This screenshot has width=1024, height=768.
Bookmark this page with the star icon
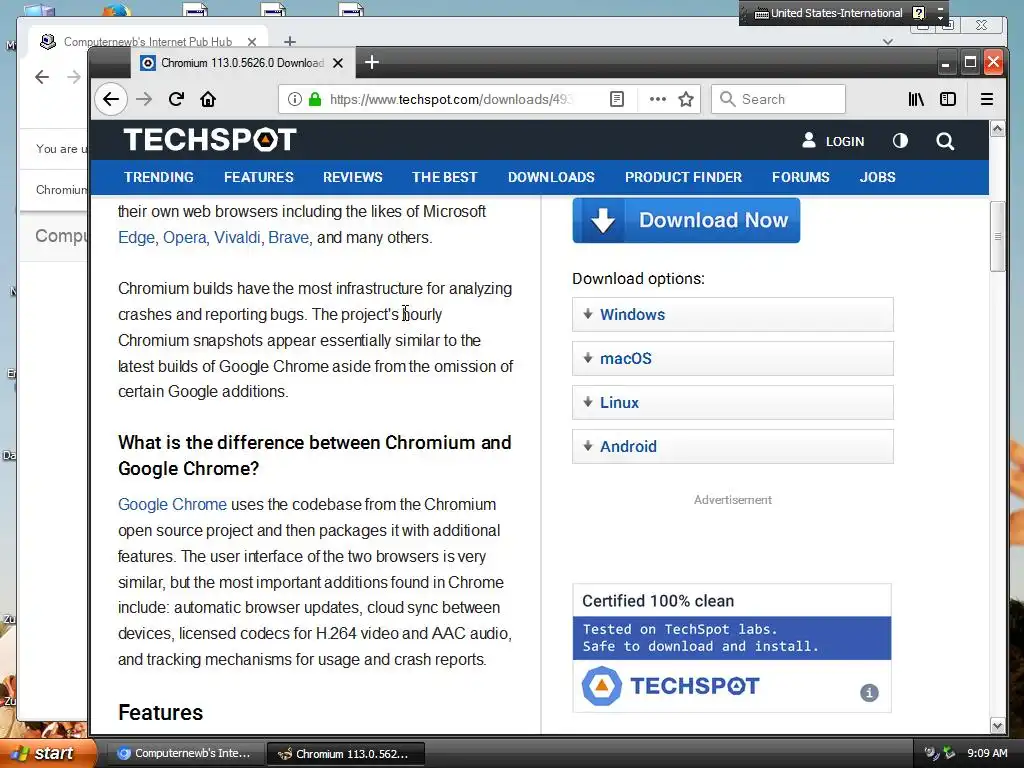click(x=686, y=99)
